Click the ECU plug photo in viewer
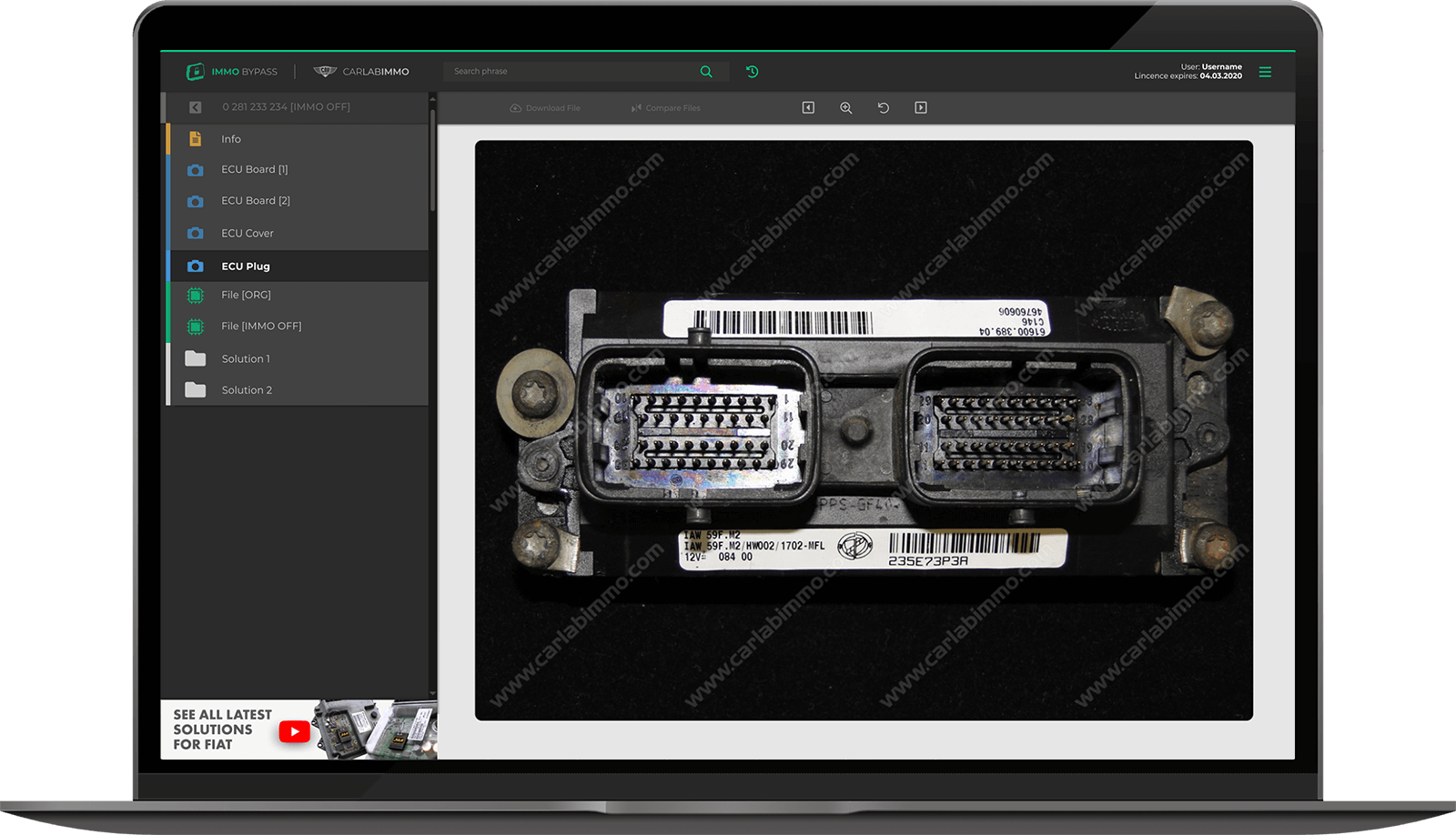This screenshot has height=835, width=1456. coord(864,430)
